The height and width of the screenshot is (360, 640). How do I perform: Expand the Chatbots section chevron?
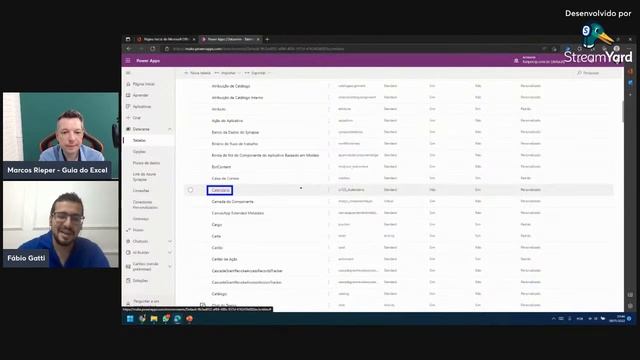point(170,241)
